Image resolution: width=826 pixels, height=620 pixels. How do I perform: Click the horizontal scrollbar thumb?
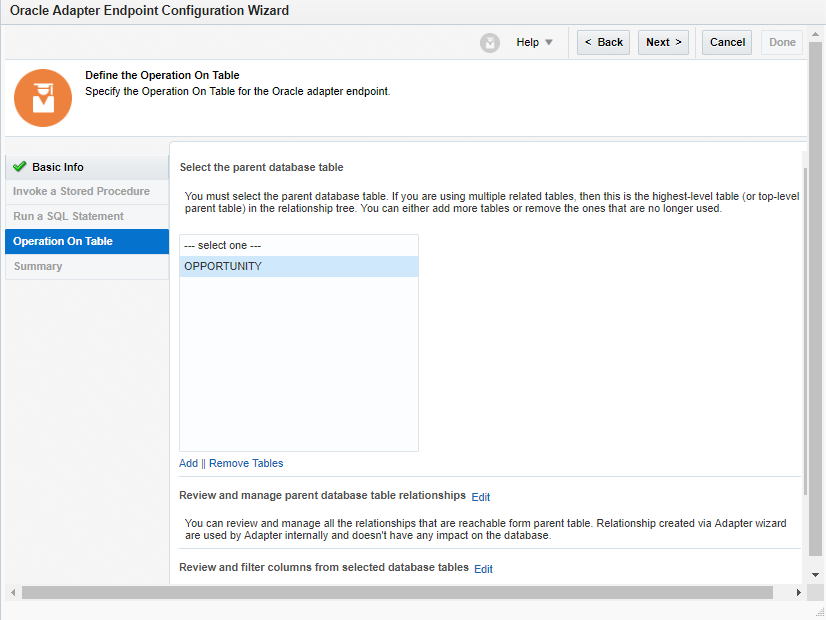pos(397,593)
